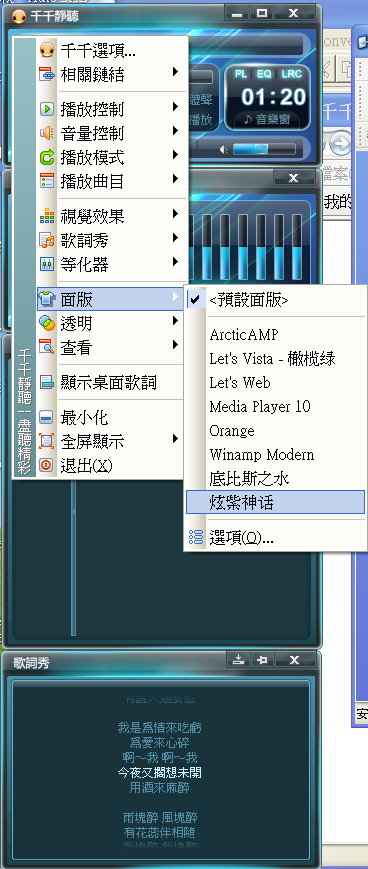The width and height of the screenshot is (368, 869).
Task: Click the 歌詞秀 music note icon
Action: pos(47,240)
